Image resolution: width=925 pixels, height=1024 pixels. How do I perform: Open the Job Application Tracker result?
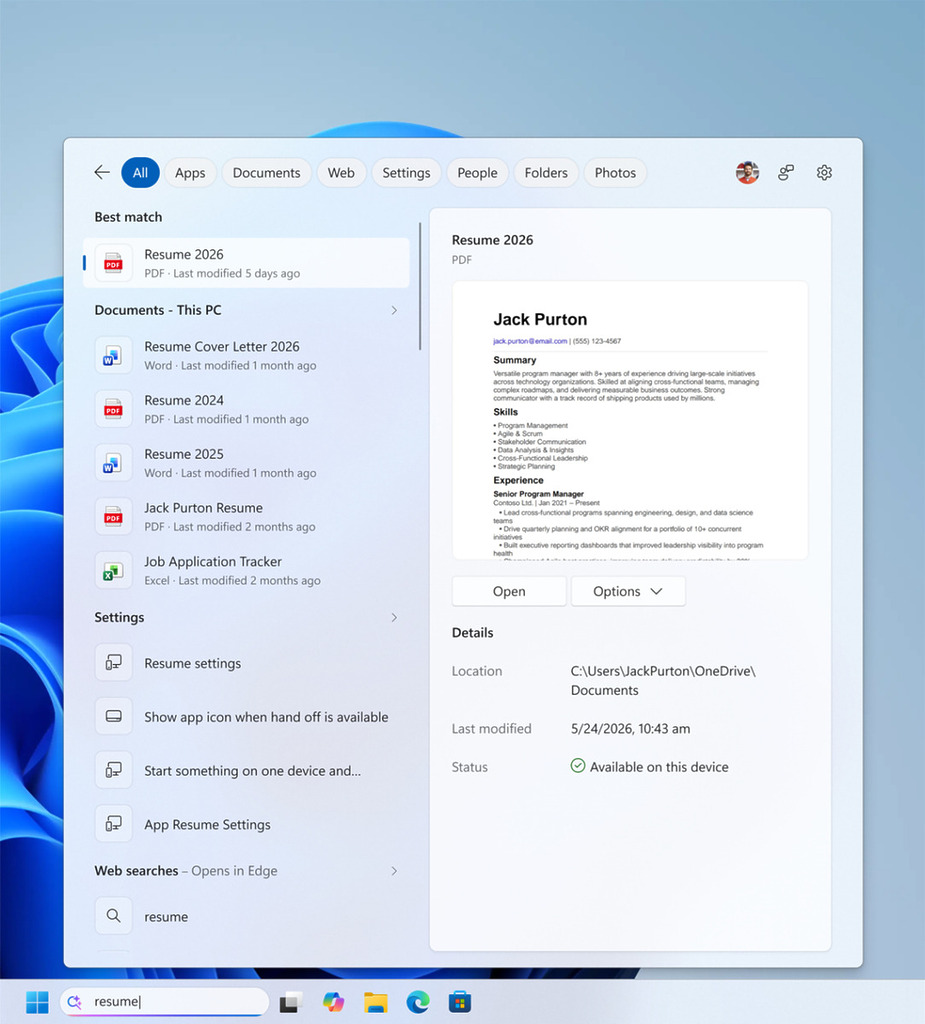point(246,570)
